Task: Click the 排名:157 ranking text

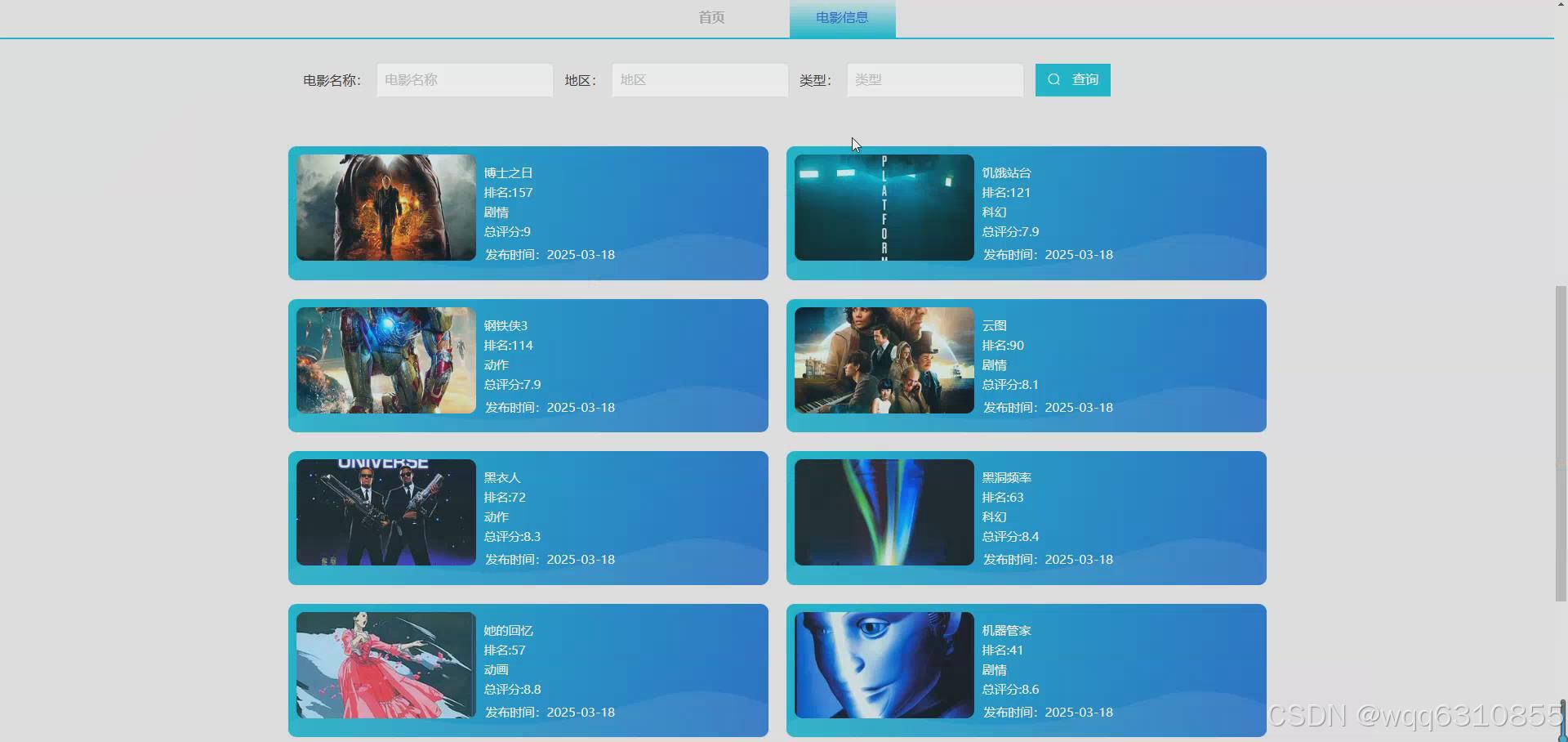Action: pyautogui.click(x=508, y=193)
